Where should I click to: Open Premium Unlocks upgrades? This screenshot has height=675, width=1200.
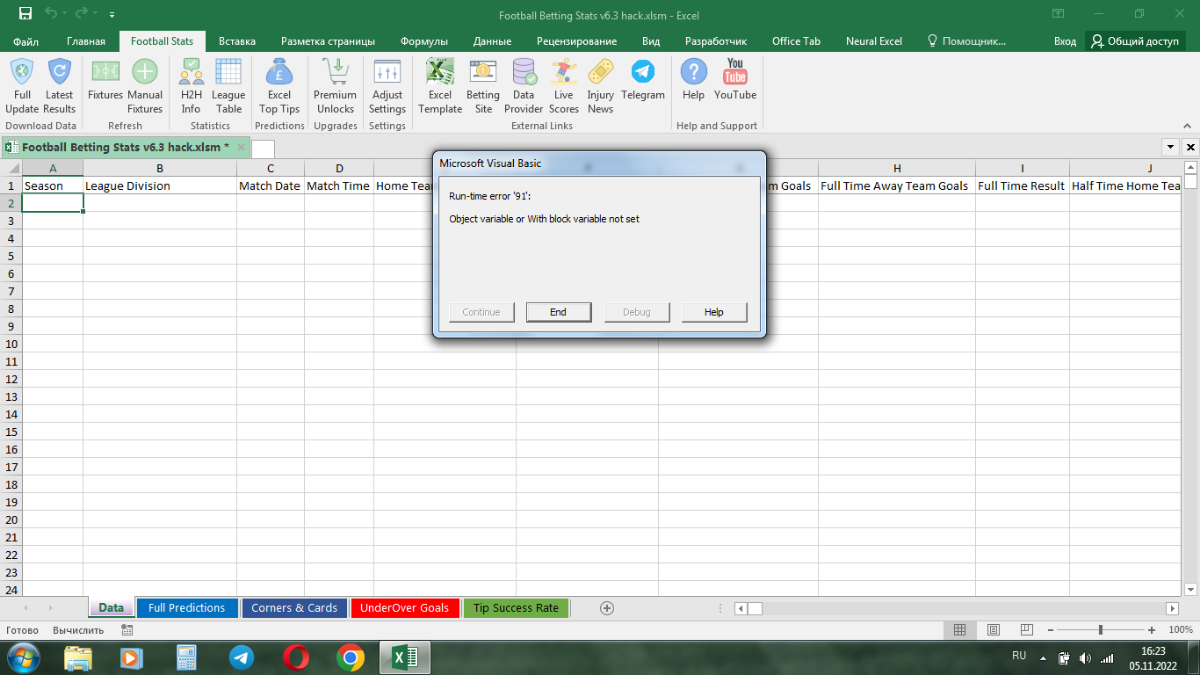click(335, 87)
